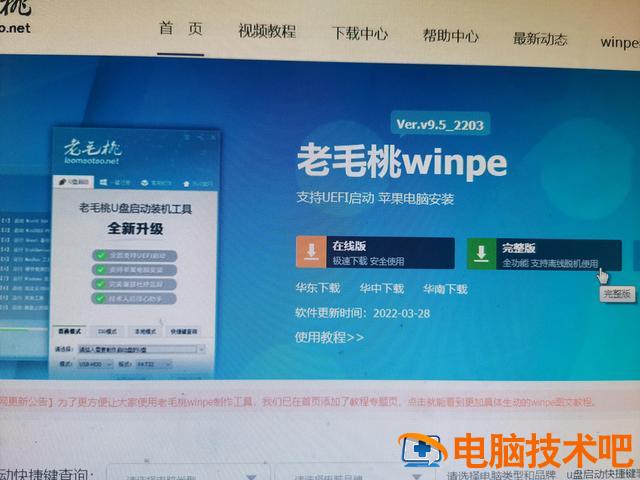Viewport: 640px width, 480px height.
Task: Choose 华东下载 mirror link
Action: point(318,288)
